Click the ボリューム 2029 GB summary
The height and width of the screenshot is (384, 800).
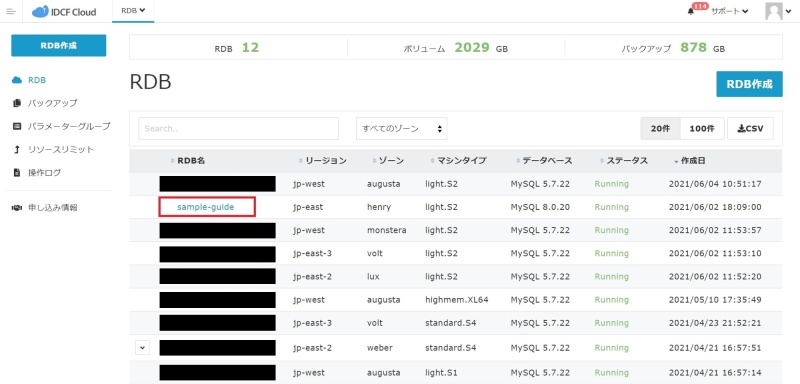(456, 48)
